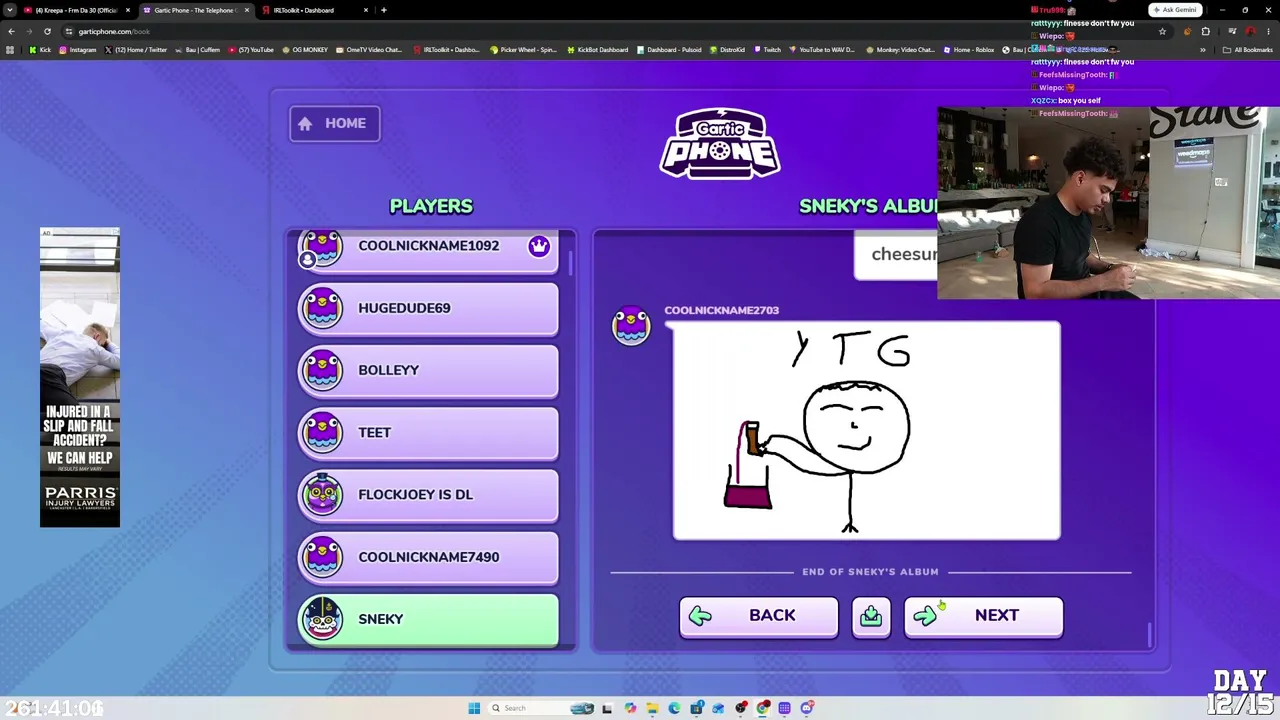
Task: Click NEXT to advance the album
Action: click(983, 616)
